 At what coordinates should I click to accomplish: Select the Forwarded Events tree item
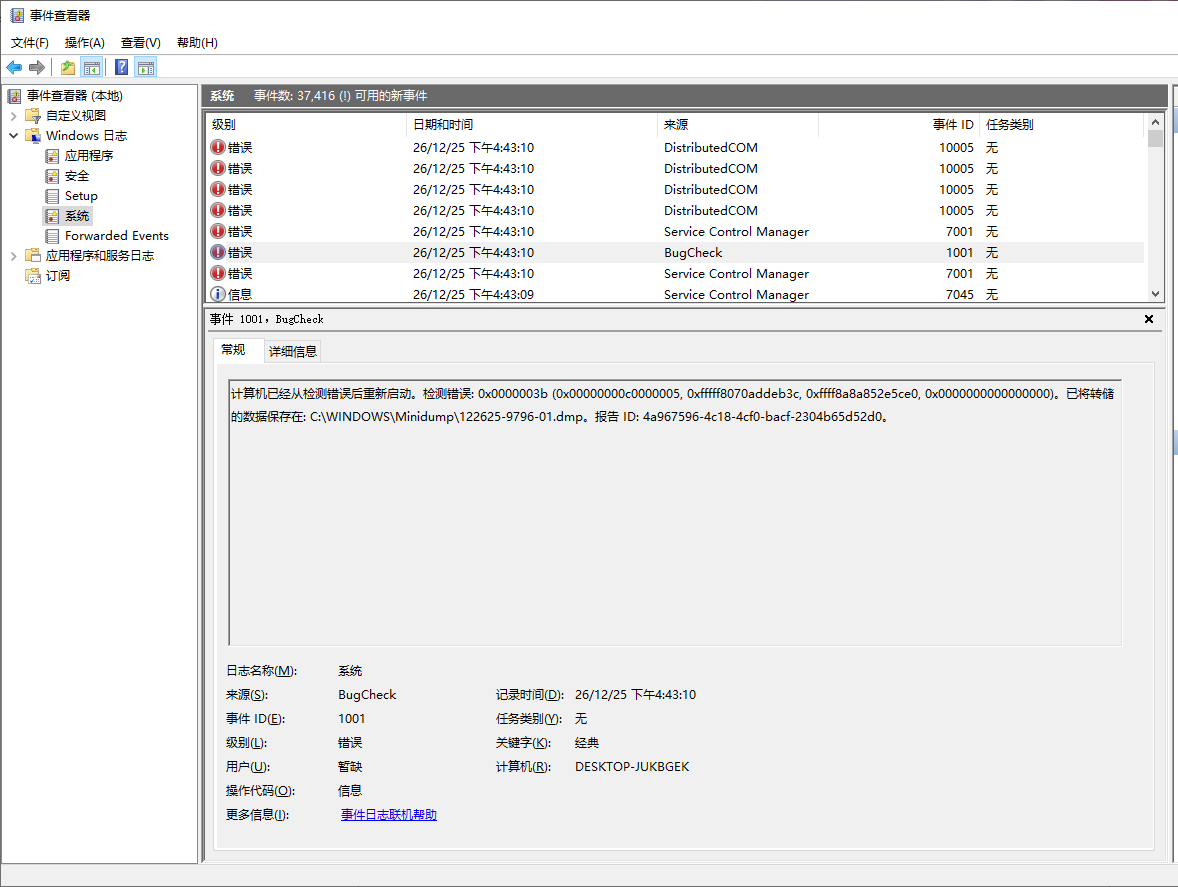pos(116,236)
